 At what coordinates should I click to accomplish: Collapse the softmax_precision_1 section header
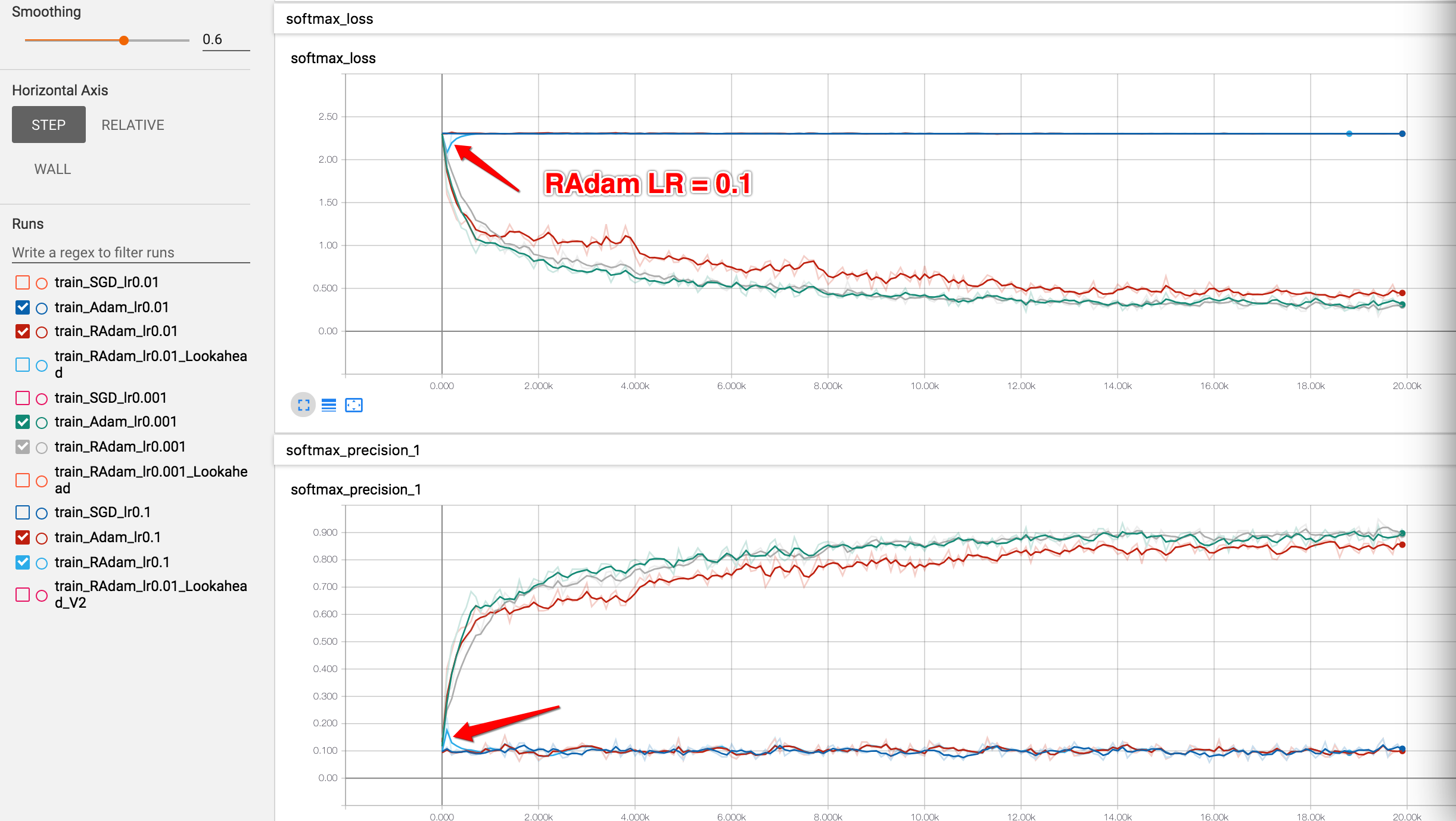[353, 450]
